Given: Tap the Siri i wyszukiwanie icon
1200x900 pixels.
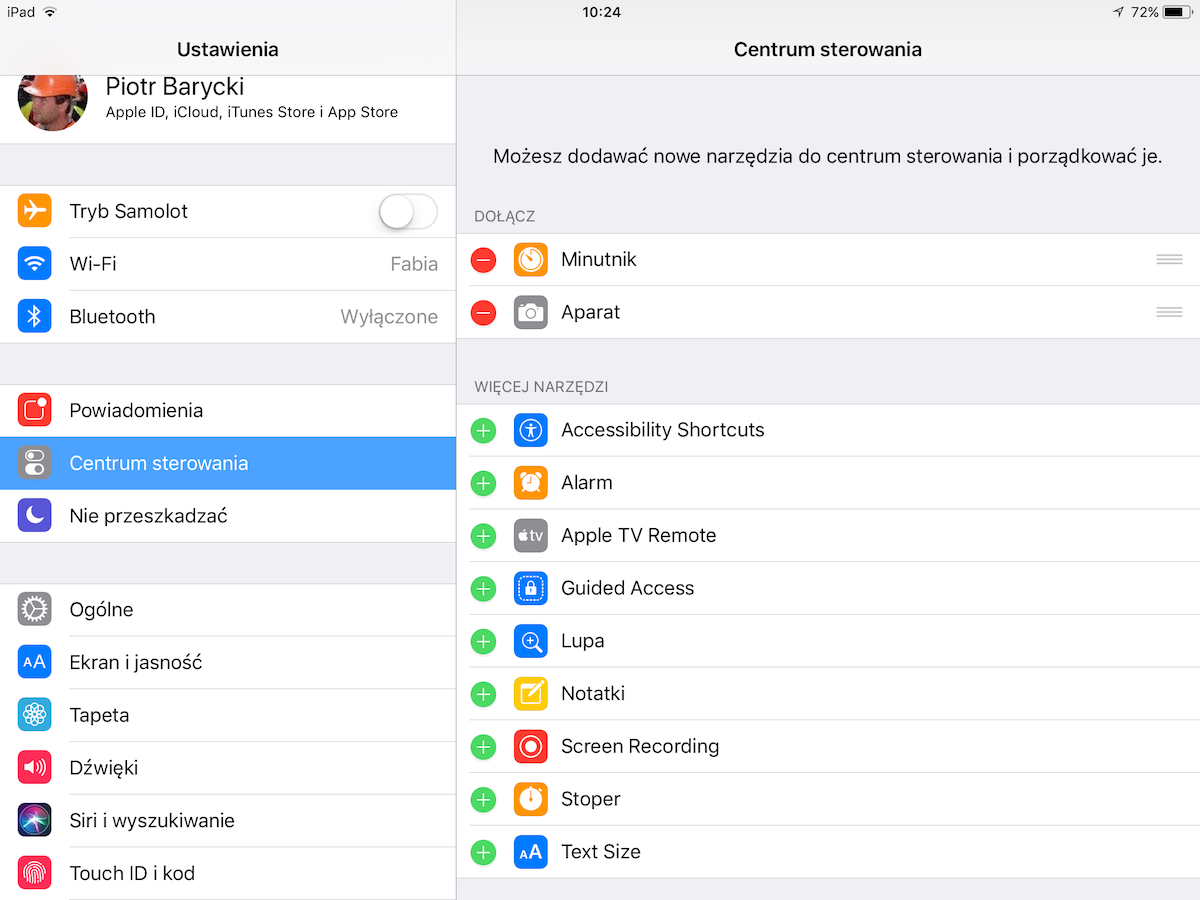Looking at the screenshot, I should click(x=35, y=820).
